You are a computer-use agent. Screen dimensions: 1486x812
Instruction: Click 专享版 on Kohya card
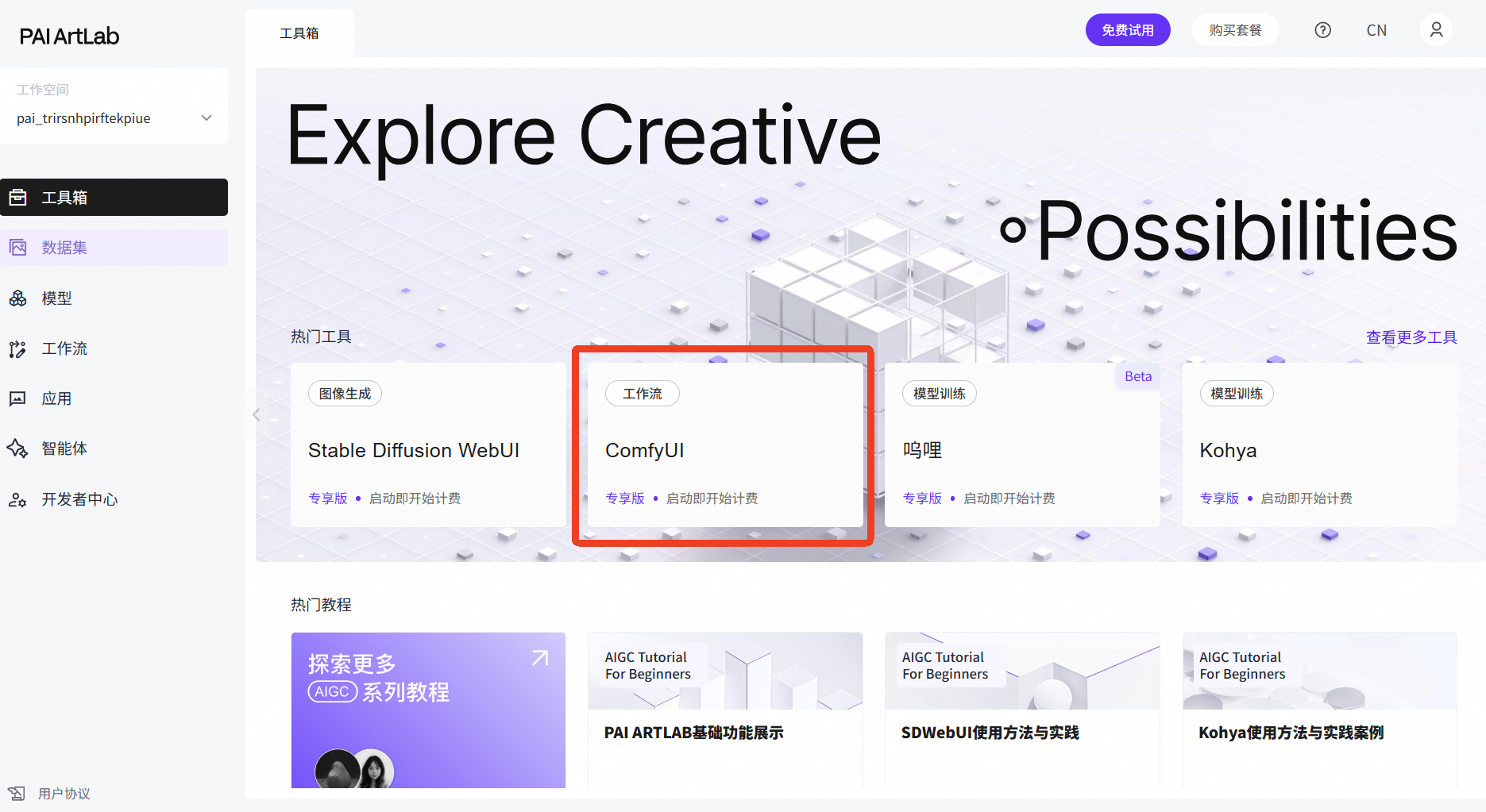(1219, 498)
